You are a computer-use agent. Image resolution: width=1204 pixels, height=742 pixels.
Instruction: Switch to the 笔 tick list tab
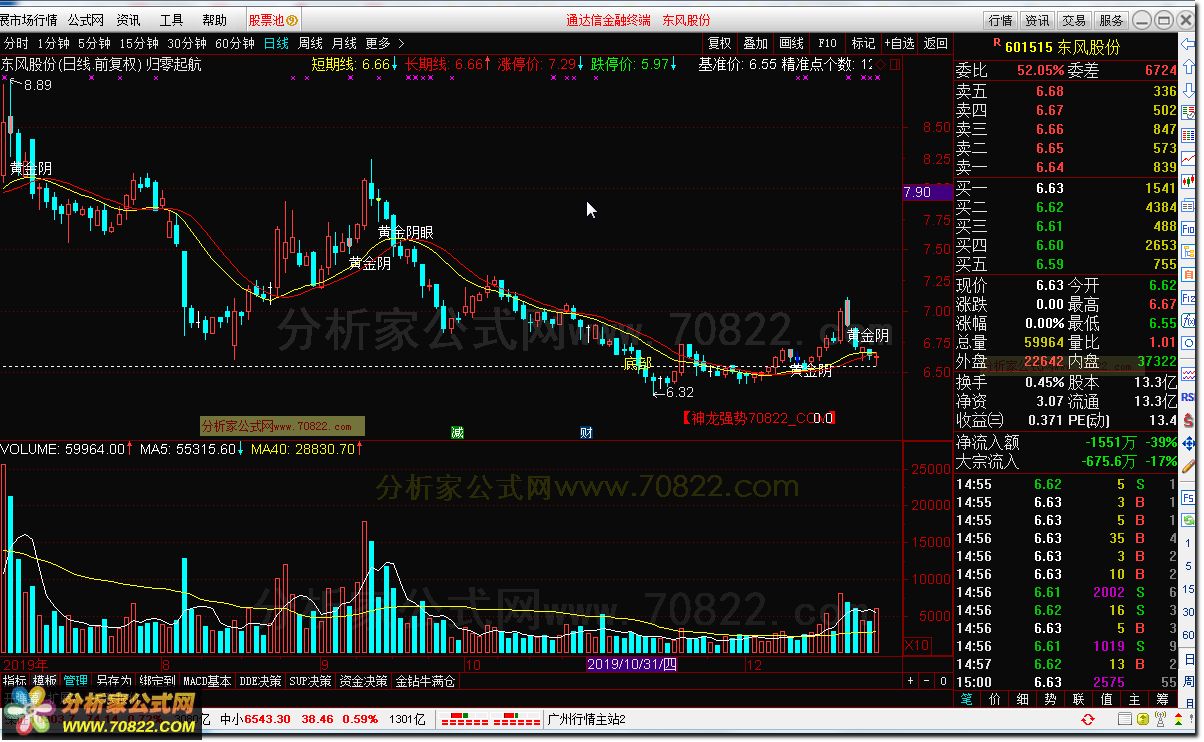967,699
